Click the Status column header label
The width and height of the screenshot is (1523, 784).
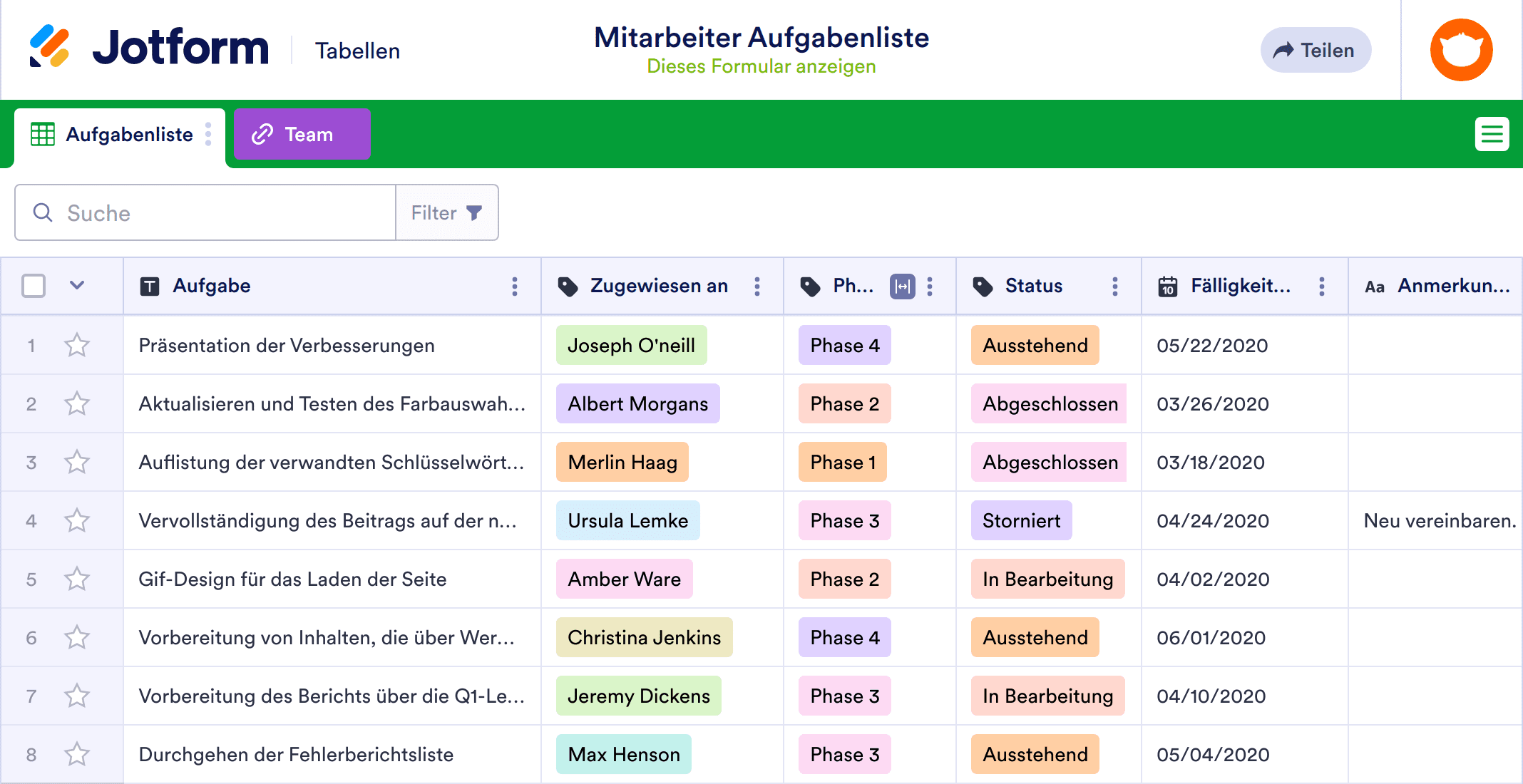(x=1034, y=286)
